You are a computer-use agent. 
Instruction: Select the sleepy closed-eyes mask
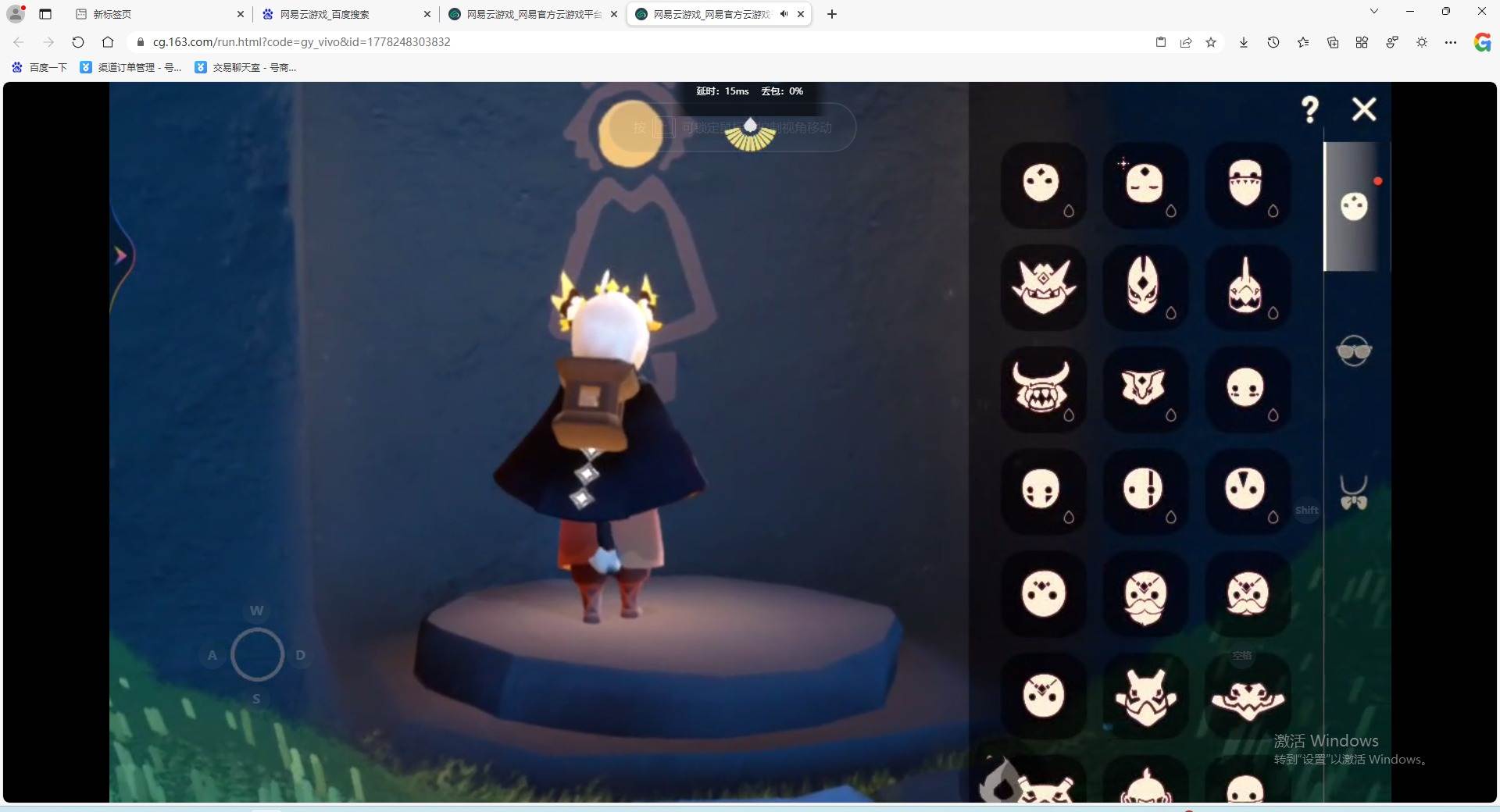(x=1145, y=185)
